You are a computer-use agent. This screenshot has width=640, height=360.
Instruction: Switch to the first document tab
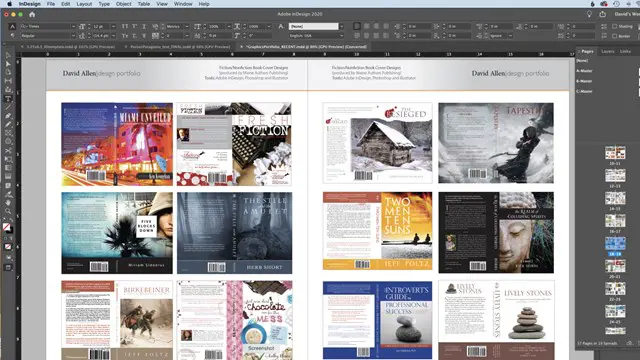(x=68, y=47)
